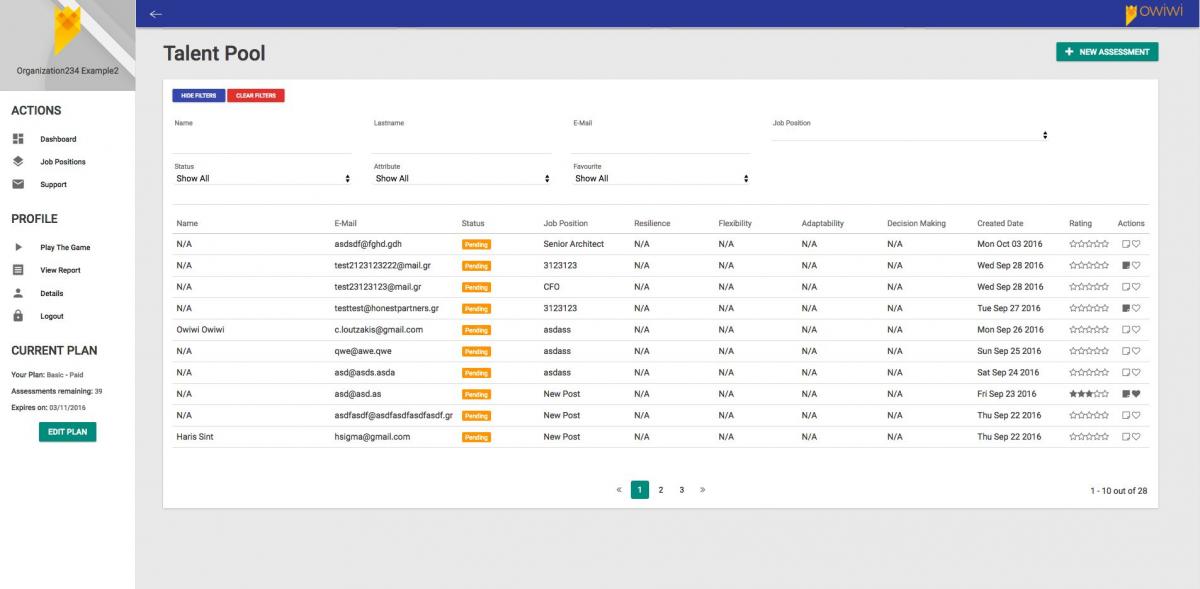Open View Report in sidebar
The width and height of the screenshot is (1200, 589).
[60, 271]
